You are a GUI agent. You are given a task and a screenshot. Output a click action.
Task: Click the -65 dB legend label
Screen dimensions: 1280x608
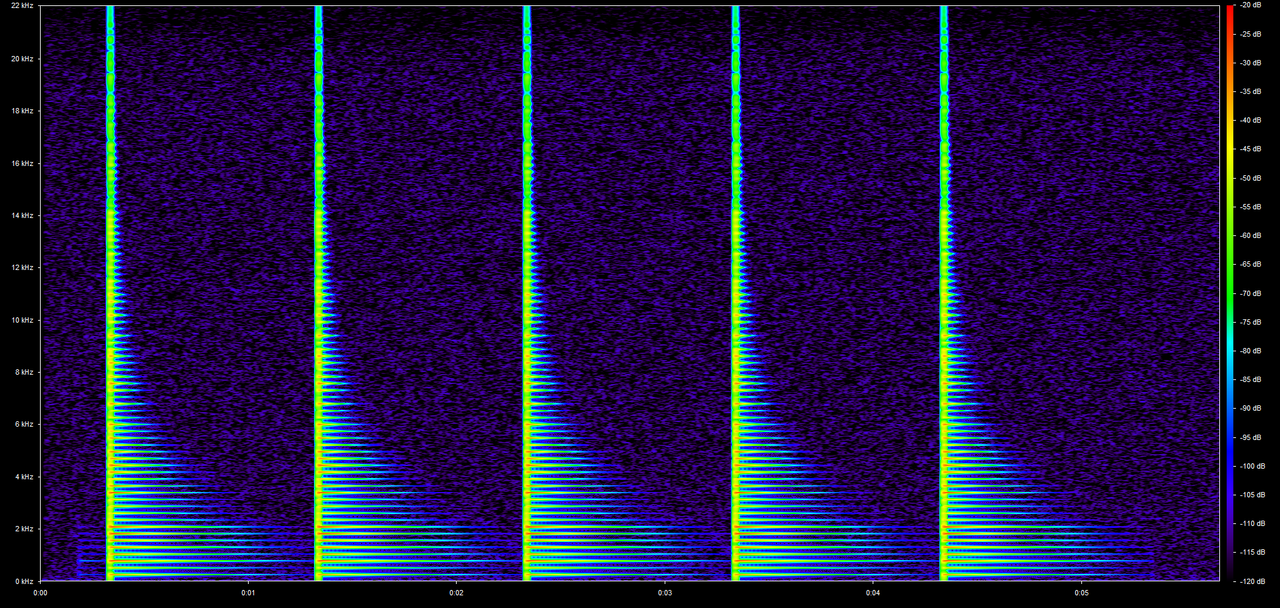1251,265
